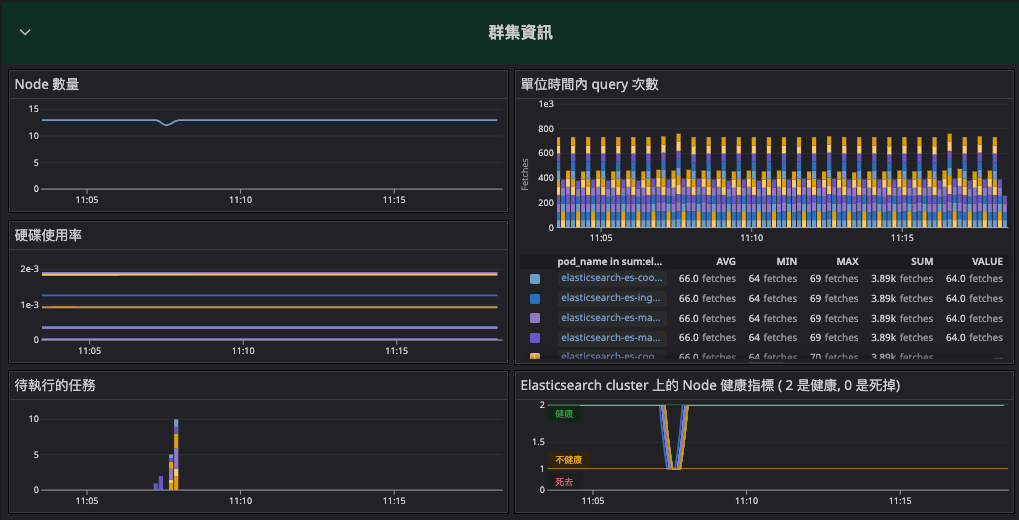Screen dimensions: 1019x520
Task: Click the green 健康 threshold marker
Action: coord(564,413)
